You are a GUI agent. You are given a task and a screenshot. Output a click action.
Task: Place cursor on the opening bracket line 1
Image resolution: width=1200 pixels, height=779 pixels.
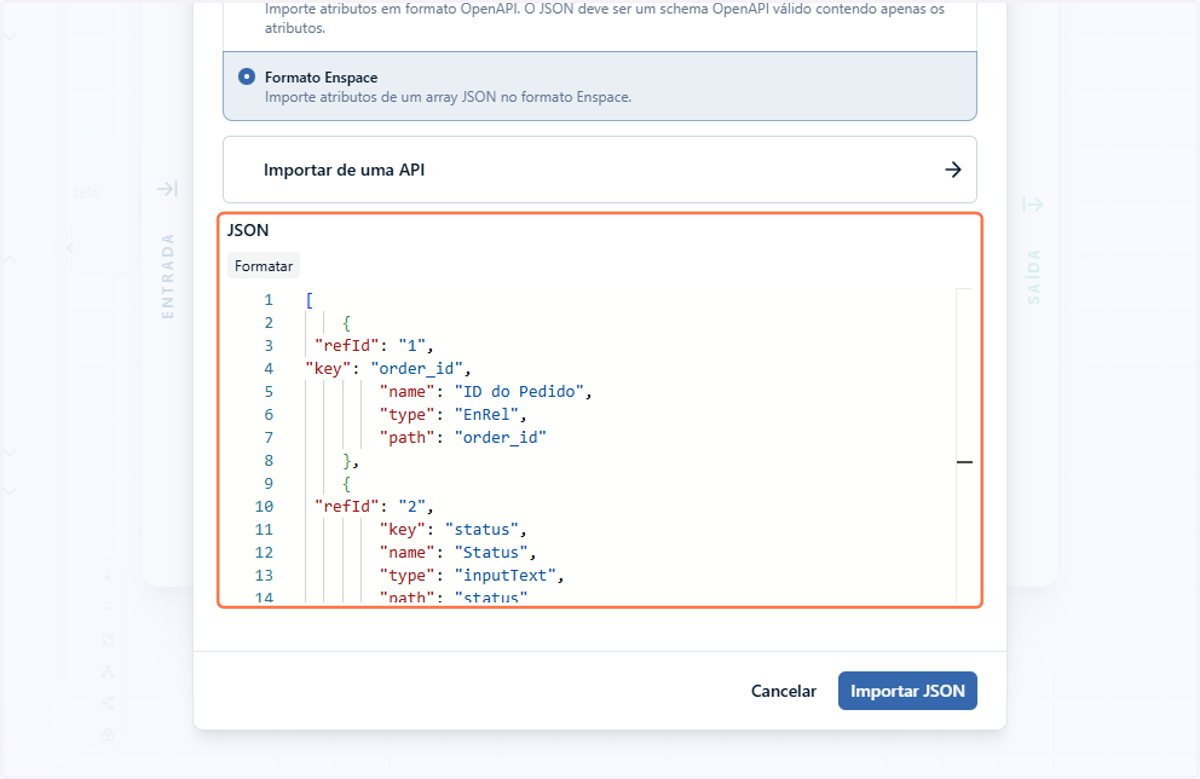(310, 300)
